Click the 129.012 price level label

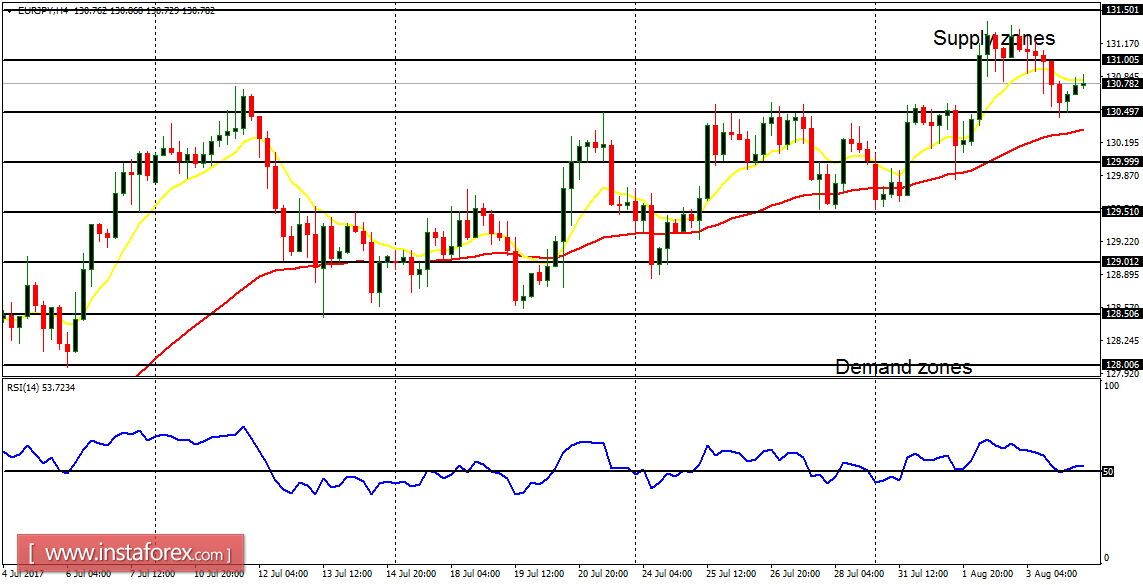coord(1123,262)
